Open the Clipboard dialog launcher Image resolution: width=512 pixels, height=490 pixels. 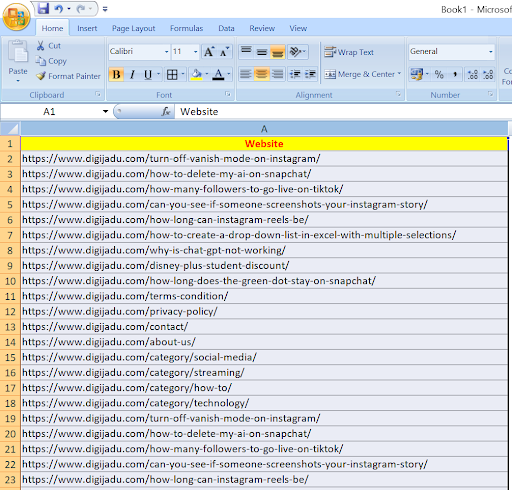[x=98, y=94]
